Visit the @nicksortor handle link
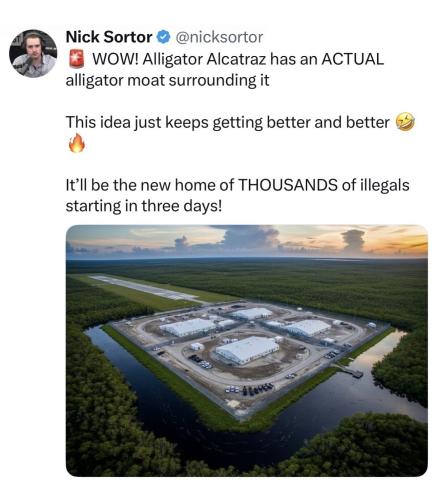437x500 pixels. pos(219,37)
